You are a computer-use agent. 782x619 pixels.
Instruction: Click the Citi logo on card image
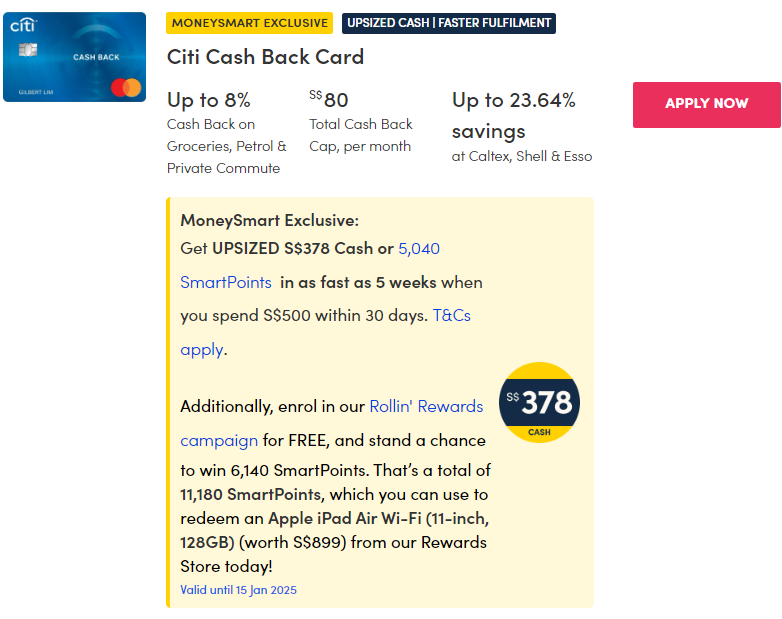(23, 25)
